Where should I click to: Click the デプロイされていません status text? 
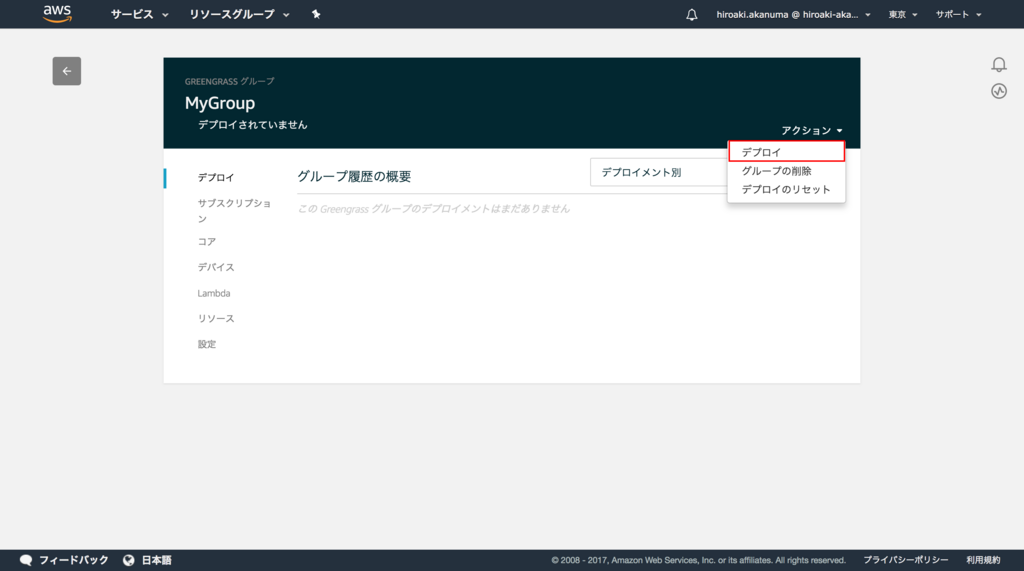(253, 125)
